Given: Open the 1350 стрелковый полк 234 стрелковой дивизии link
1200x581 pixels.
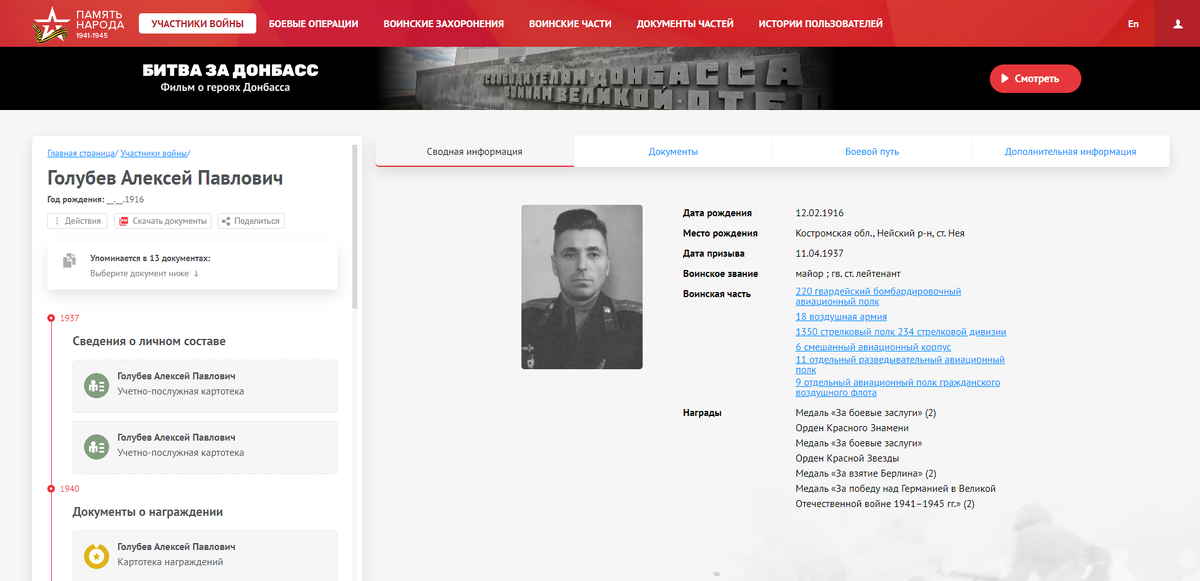Looking at the screenshot, I should 900,332.
